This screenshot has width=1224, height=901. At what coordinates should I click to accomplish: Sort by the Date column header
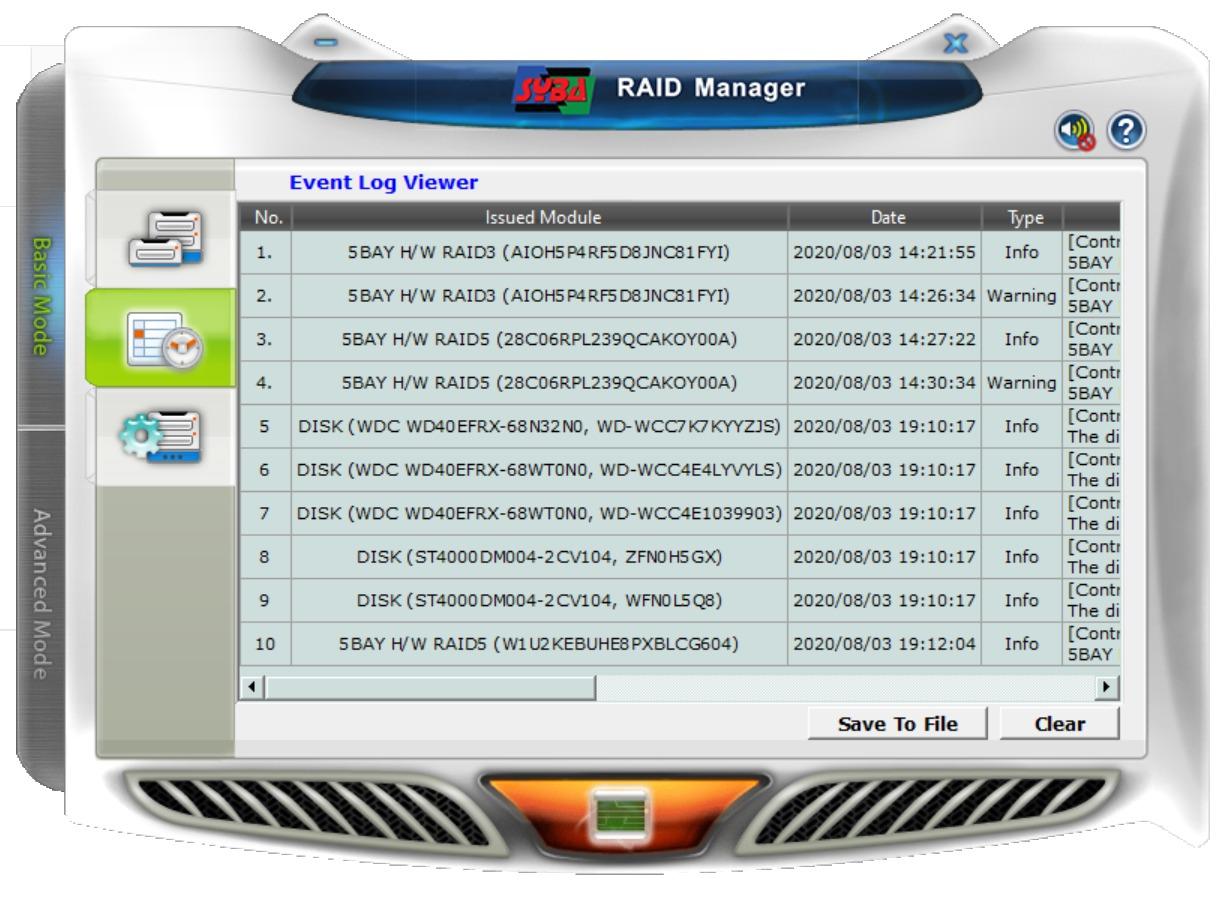pos(885,217)
